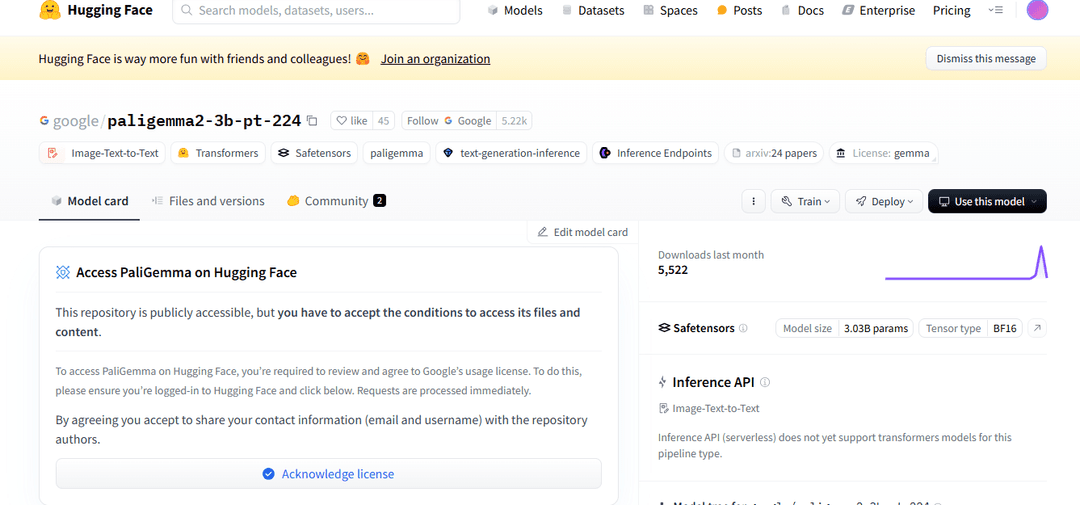Select the Transformers tag

click(218, 153)
